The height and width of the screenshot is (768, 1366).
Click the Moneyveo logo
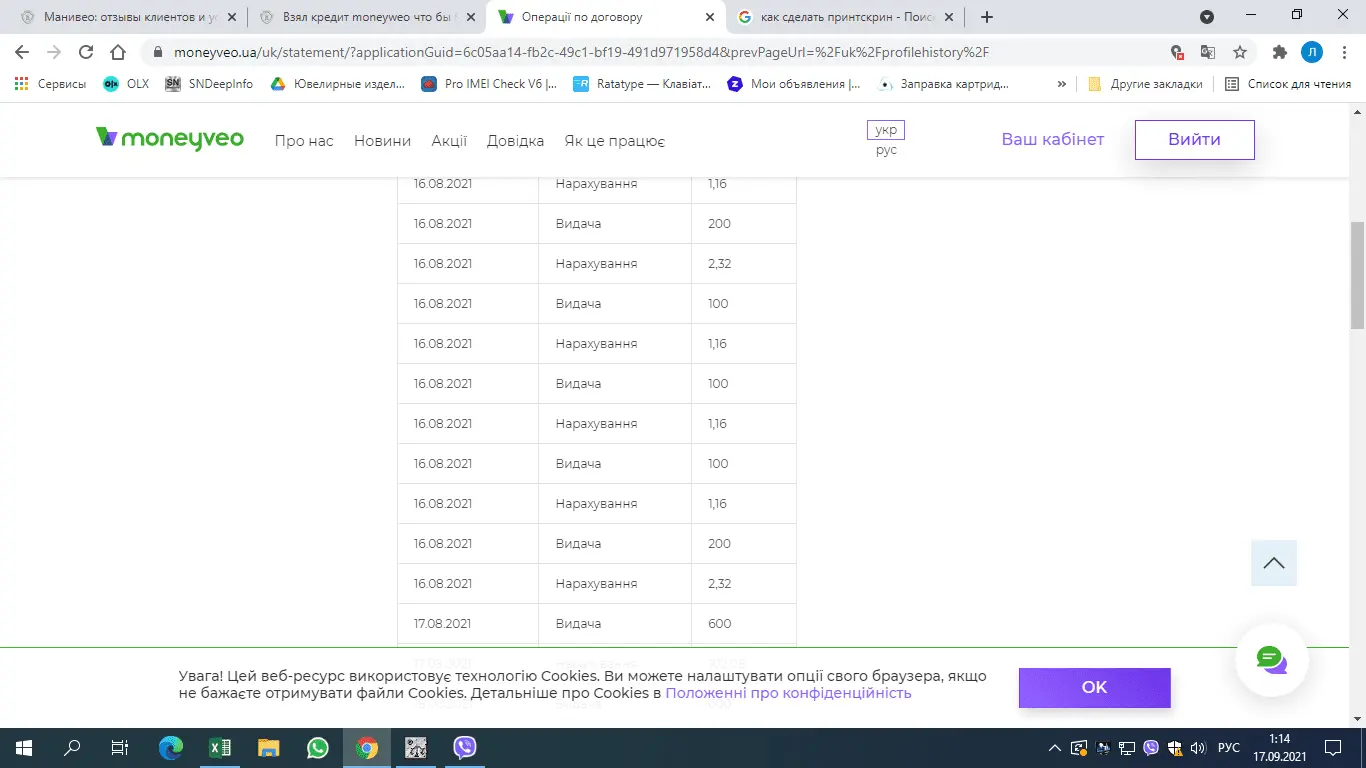(169, 139)
